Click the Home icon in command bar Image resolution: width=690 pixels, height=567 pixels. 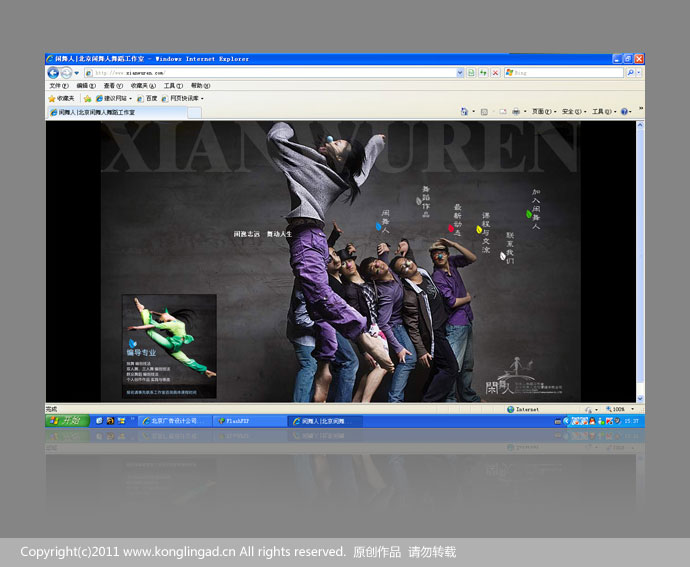(465, 112)
